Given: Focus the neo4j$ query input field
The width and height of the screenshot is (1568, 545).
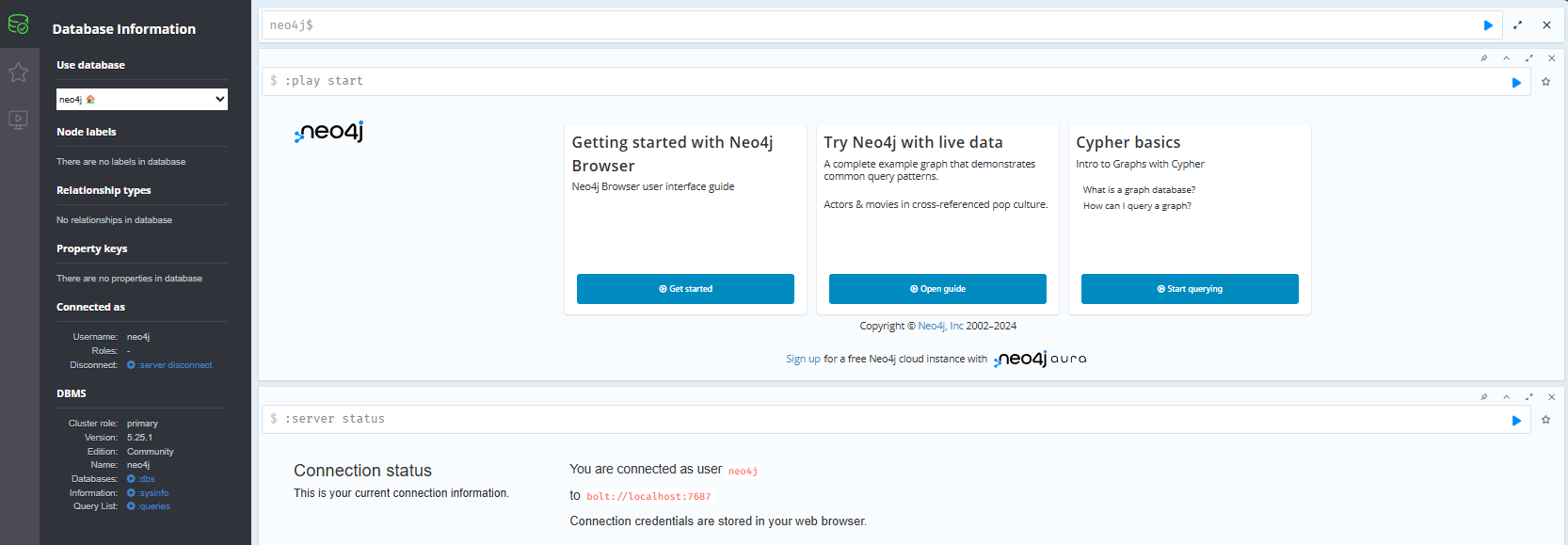Looking at the screenshot, I should click(x=866, y=25).
